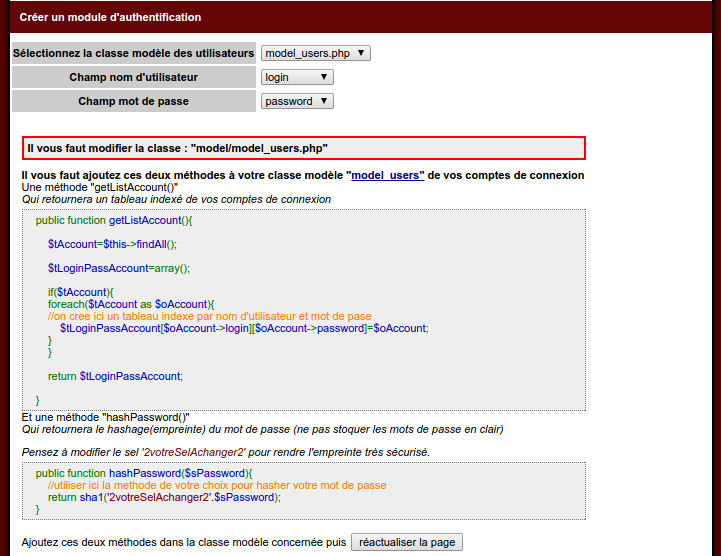Click code line '$tLoginPassAccount=array();'
721x556 pixels.
click(x=119, y=268)
